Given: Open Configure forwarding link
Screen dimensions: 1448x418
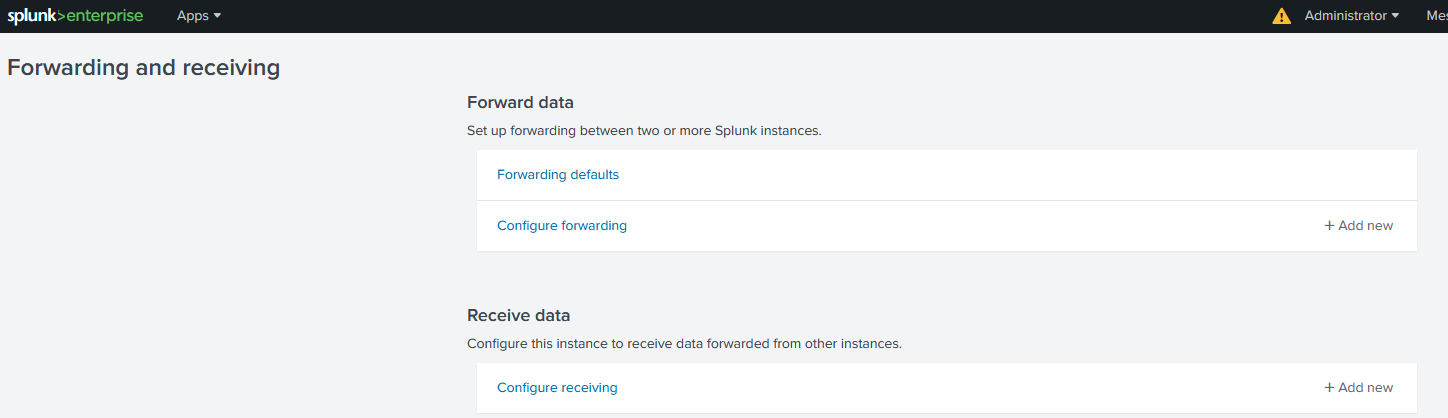Looking at the screenshot, I should [x=561, y=226].
